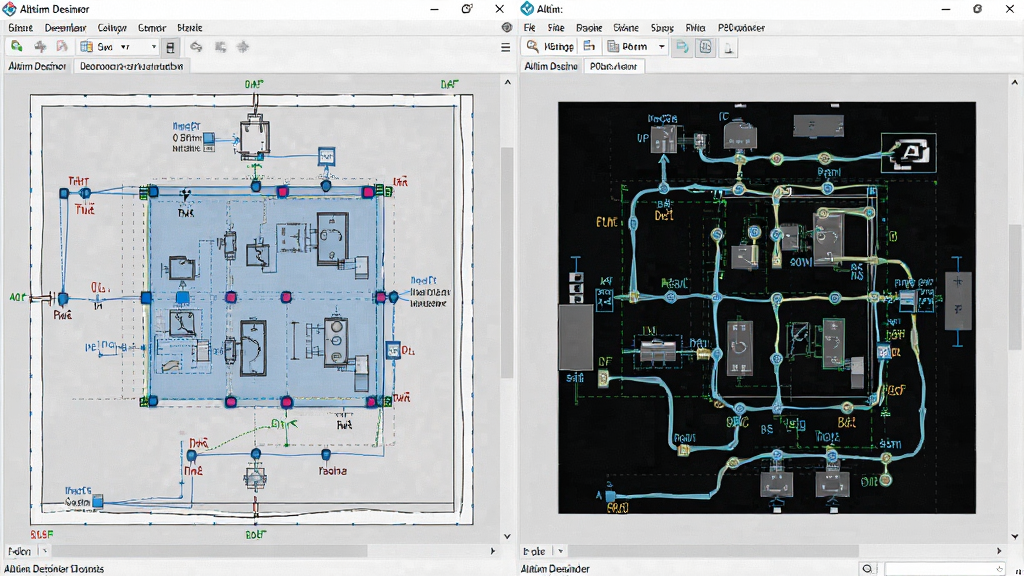Image resolution: width=1024 pixels, height=576 pixels.
Task: Open the 'Deeamlar' menu in the left window
Action: click(65, 28)
